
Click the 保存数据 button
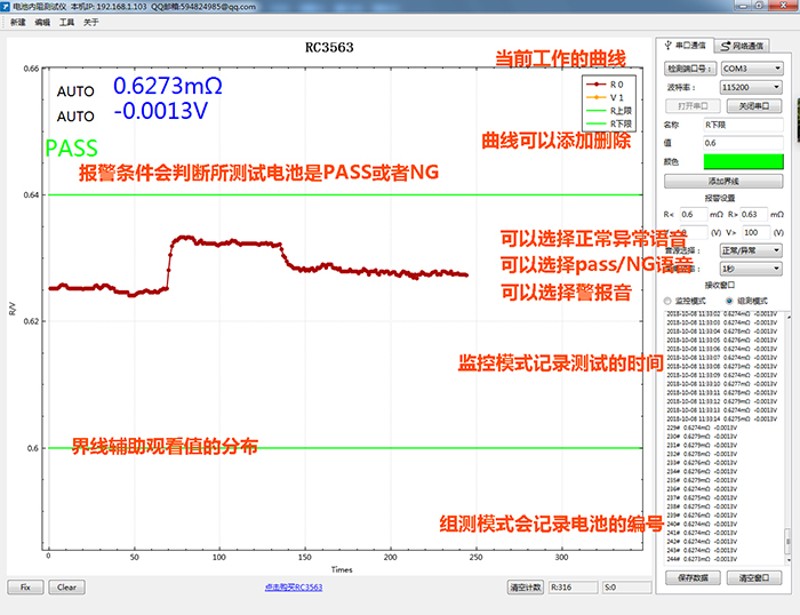[693, 578]
